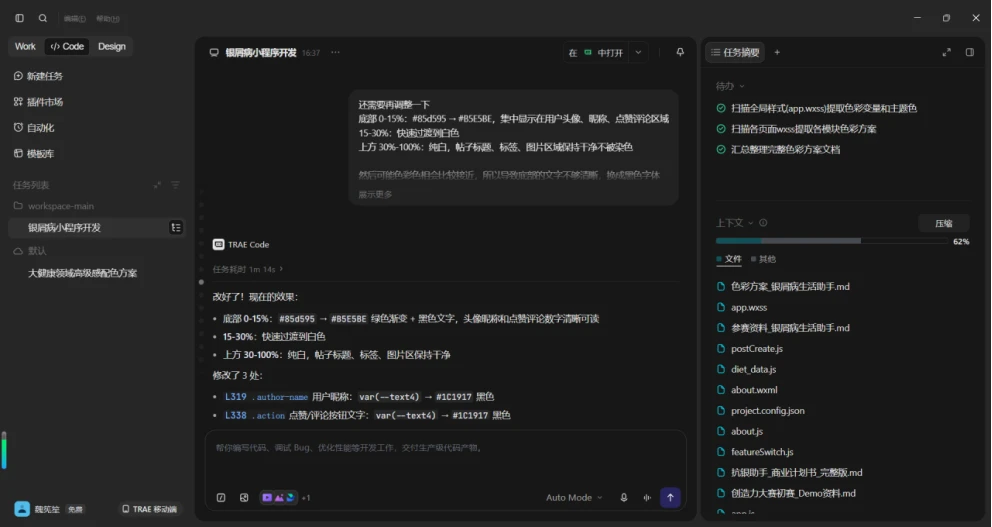992x527 pixels.
Task: Expand dropdown arrow next to 中打开
Action: (x=638, y=53)
